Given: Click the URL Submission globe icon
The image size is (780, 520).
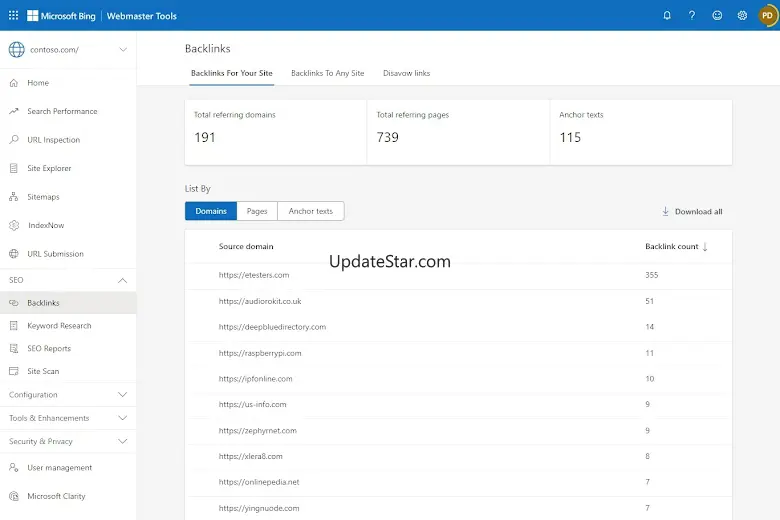Looking at the screenshot, I should 14,254.
